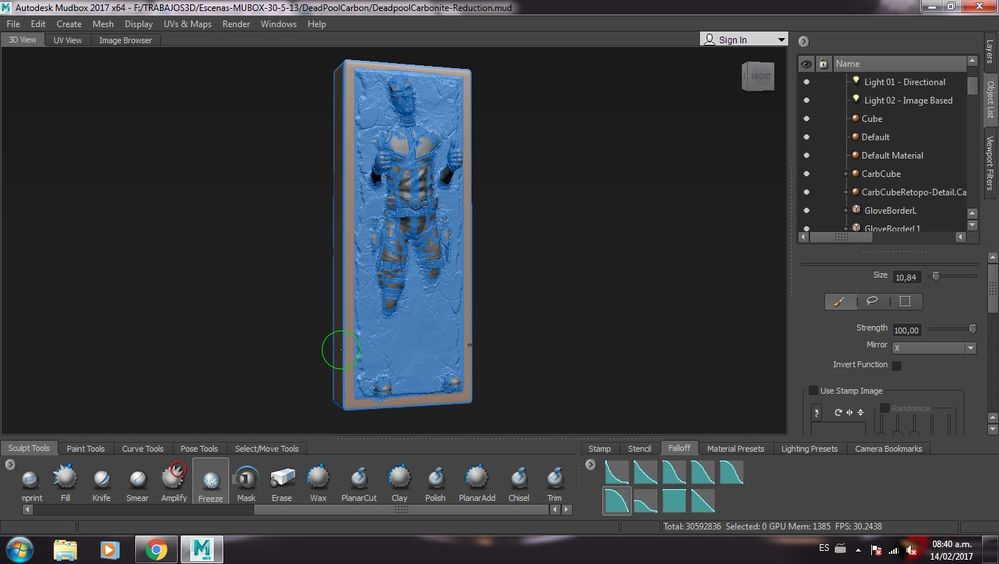Pick the Erase sculpt tool
Viewport: 999px width, 564px height.
282,484
